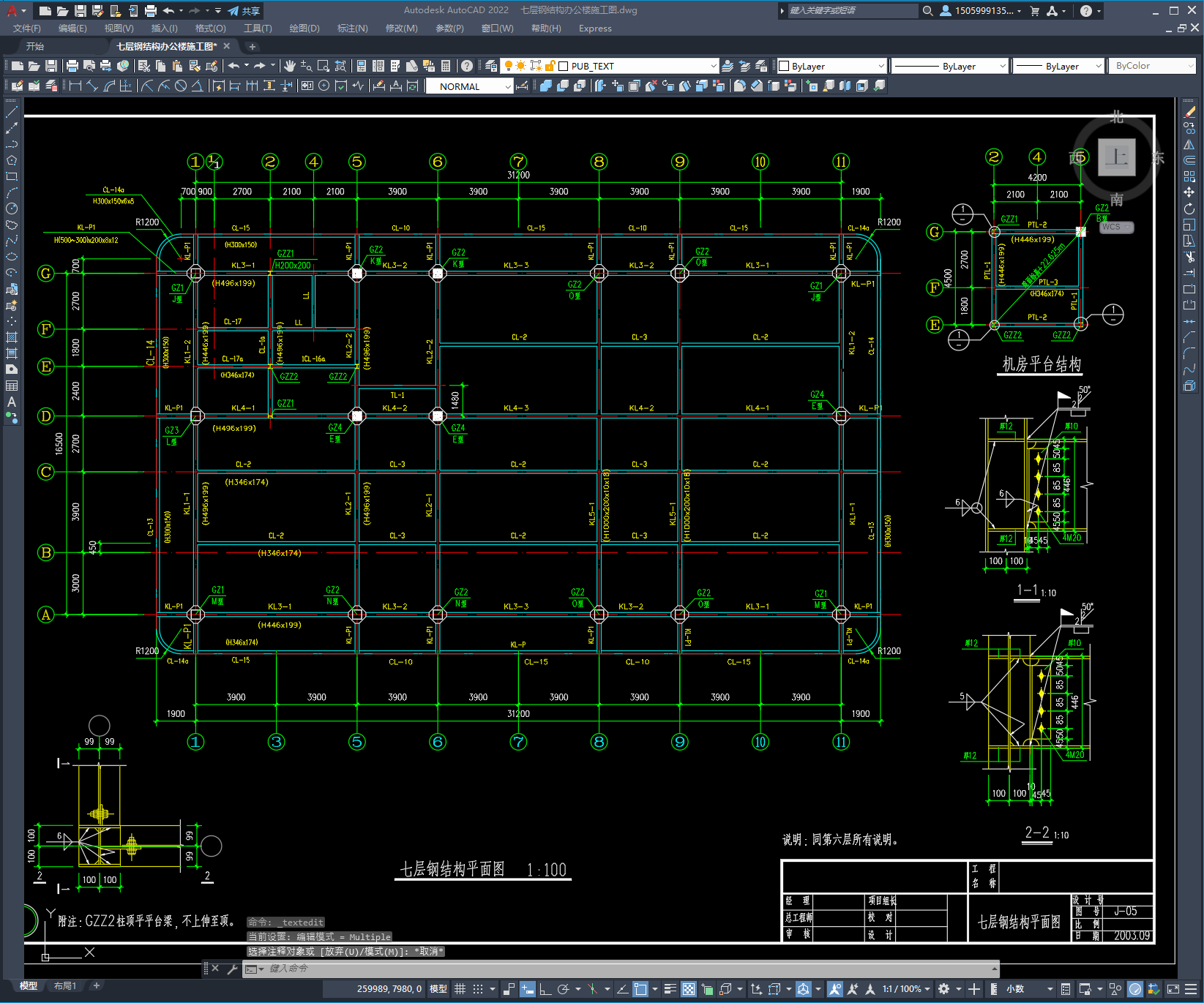The image size is (1204, 1003).
Task: Click the WCS label under the ViewCube
Action: [1115, 228]
